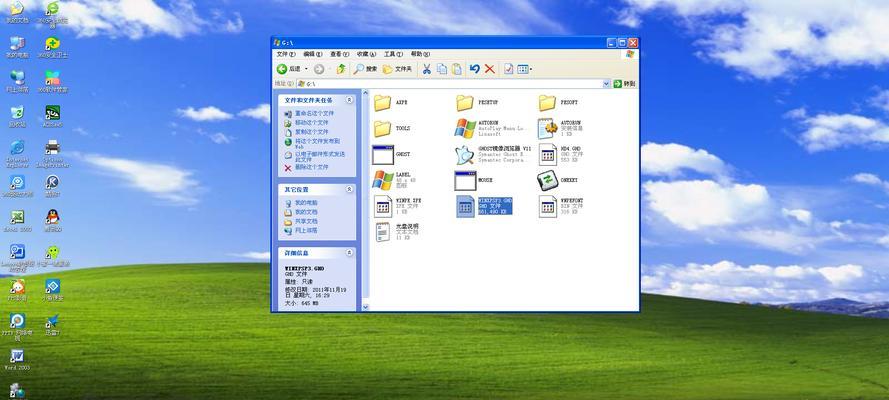Open 网上邻居 in Other Places panel

(x=306, y=231)
